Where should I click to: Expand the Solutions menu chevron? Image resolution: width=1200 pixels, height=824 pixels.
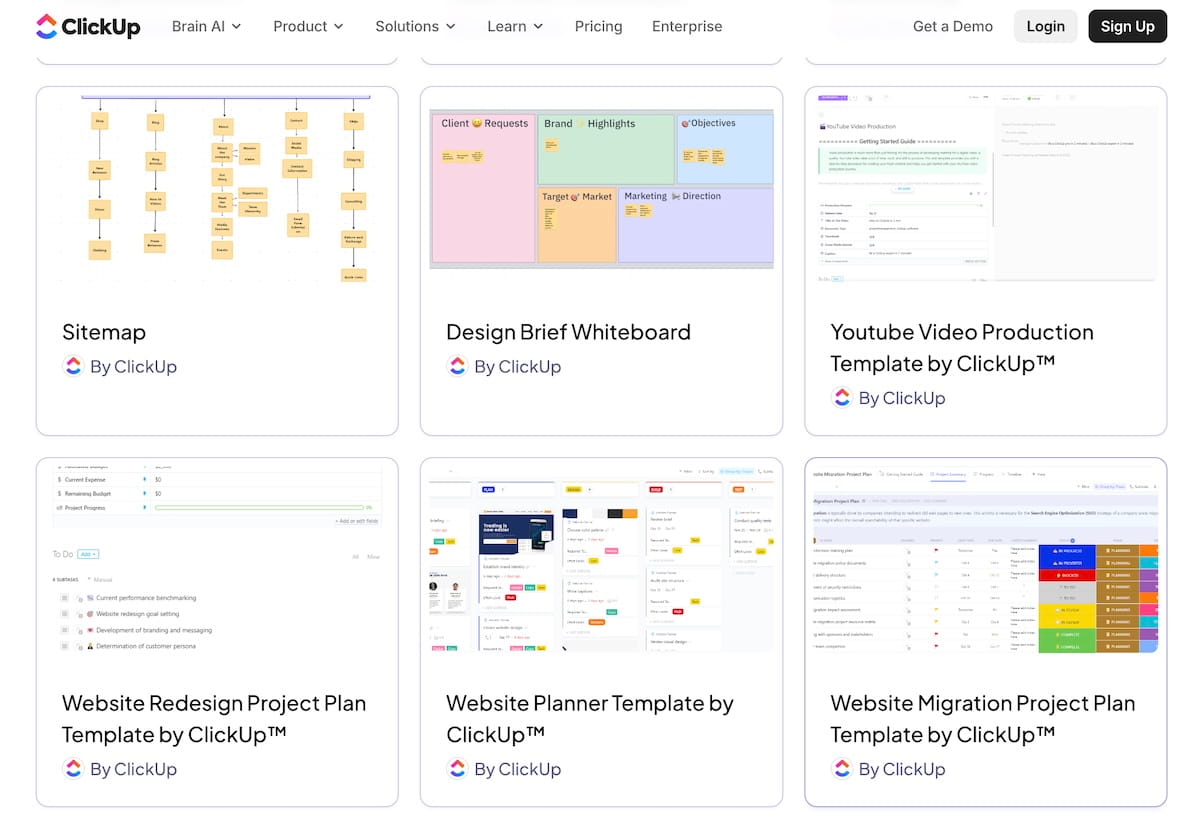(x=450, y=27)
